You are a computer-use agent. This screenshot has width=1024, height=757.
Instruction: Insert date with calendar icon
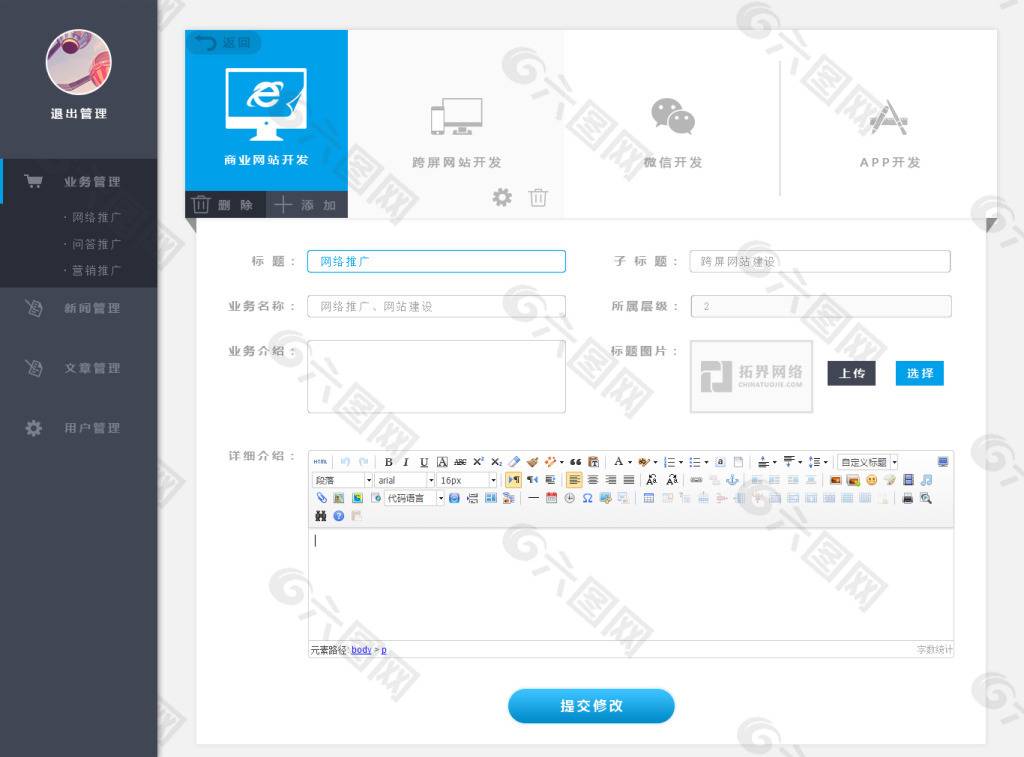point(551,498)
